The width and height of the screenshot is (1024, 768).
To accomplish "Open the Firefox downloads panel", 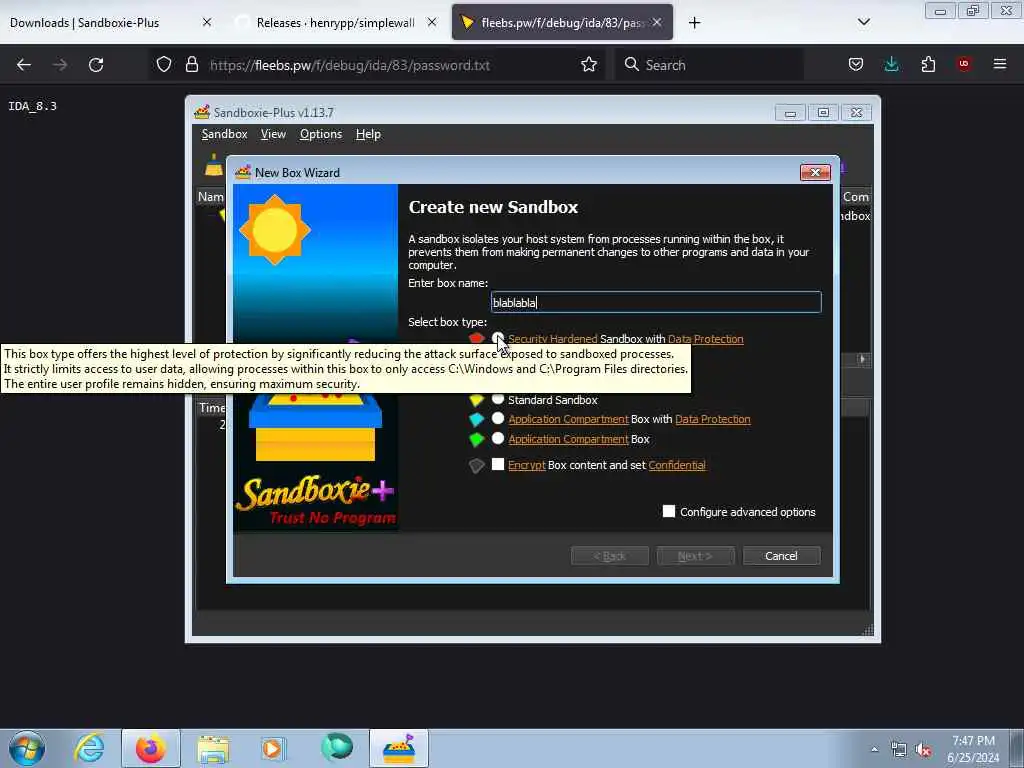I will click(x=891, y=65).
